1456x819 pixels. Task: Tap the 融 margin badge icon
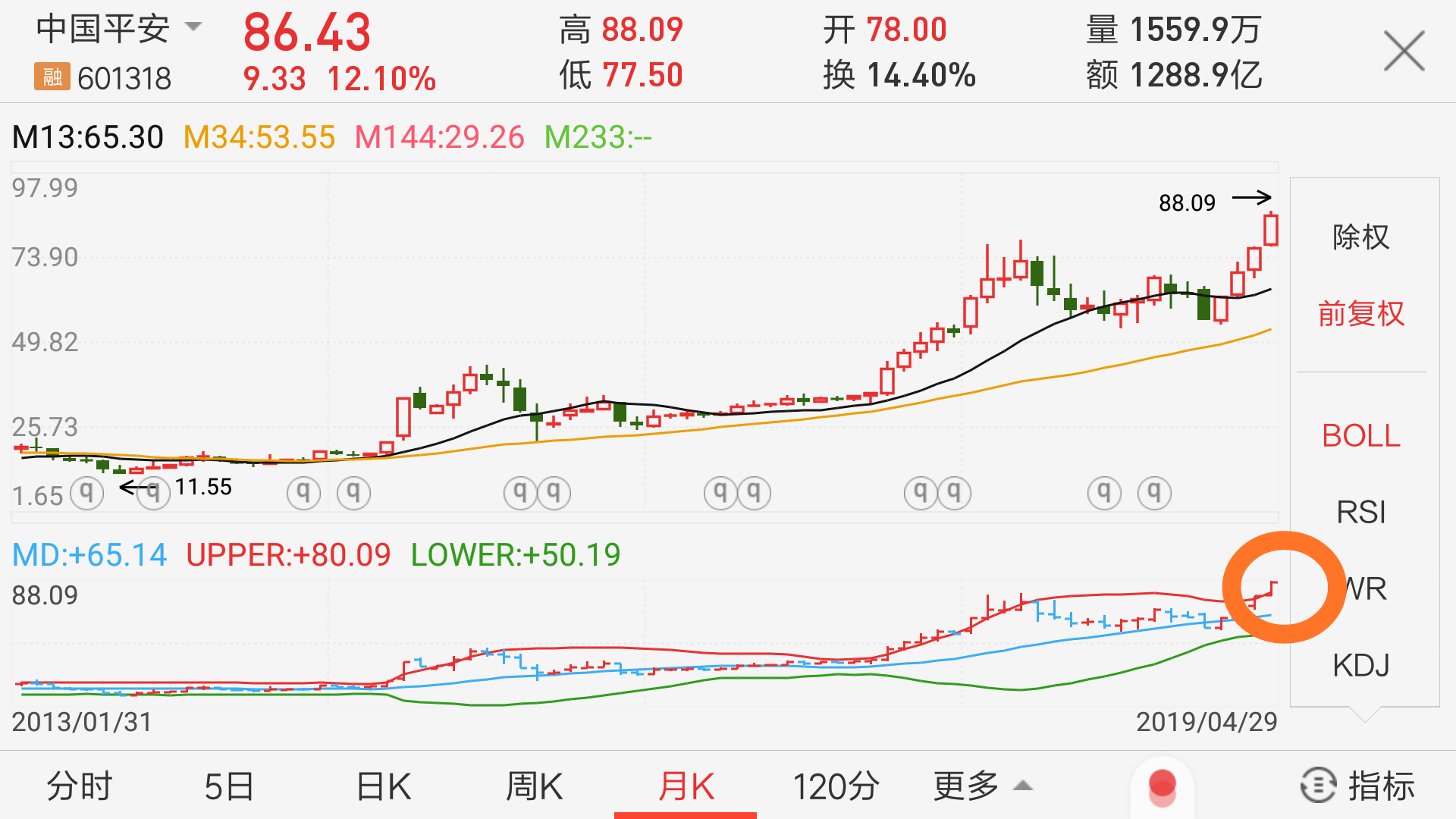pos(52,77)
